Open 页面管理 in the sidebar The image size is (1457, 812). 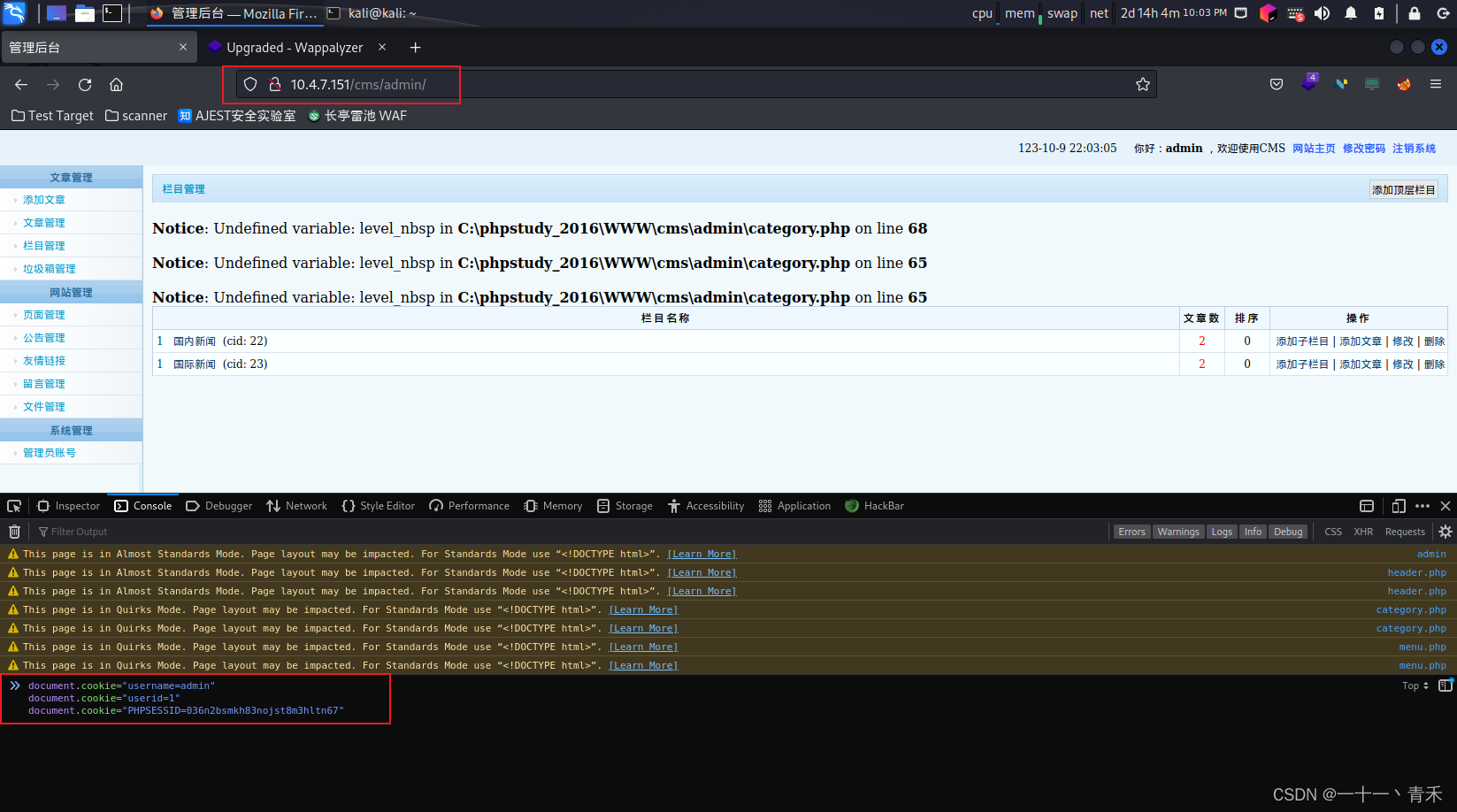pos(44,315)
